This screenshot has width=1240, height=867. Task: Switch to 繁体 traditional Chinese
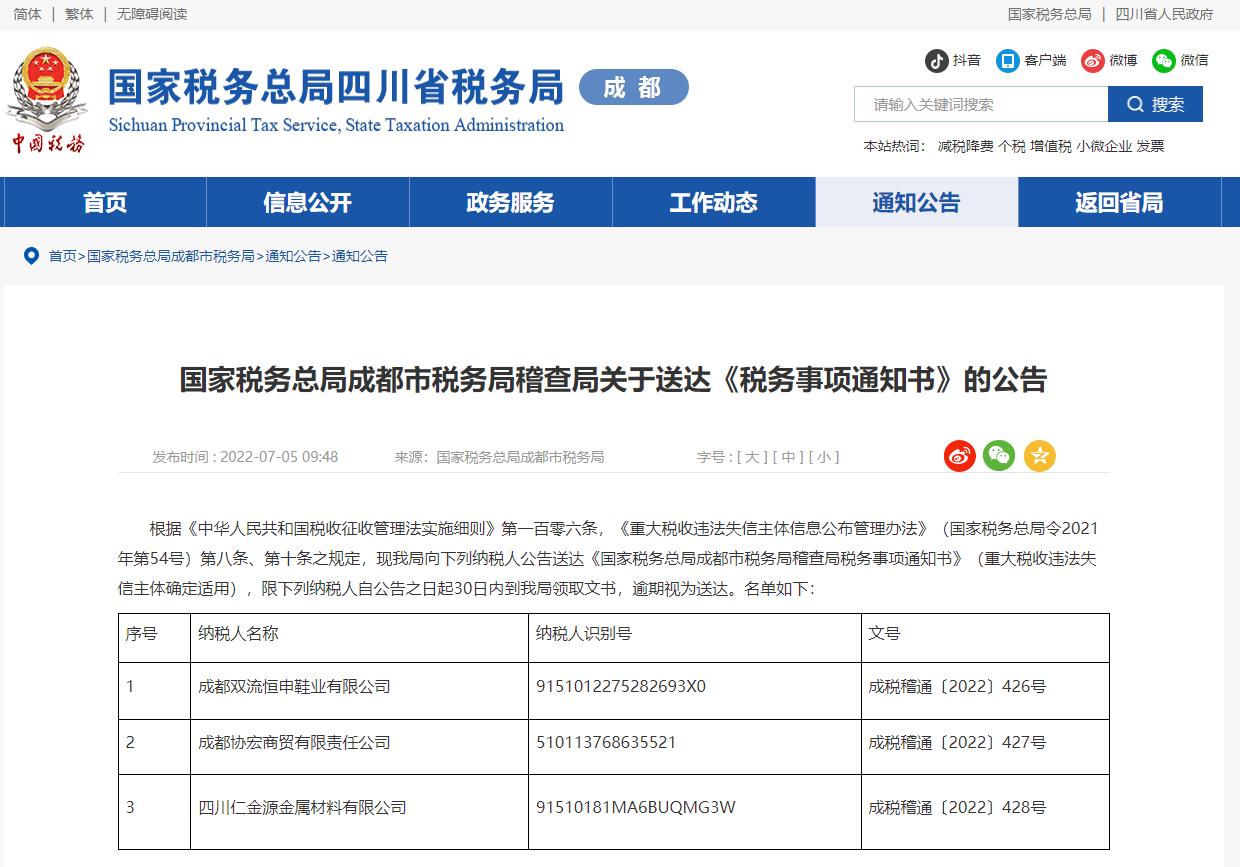click(79, 14)
